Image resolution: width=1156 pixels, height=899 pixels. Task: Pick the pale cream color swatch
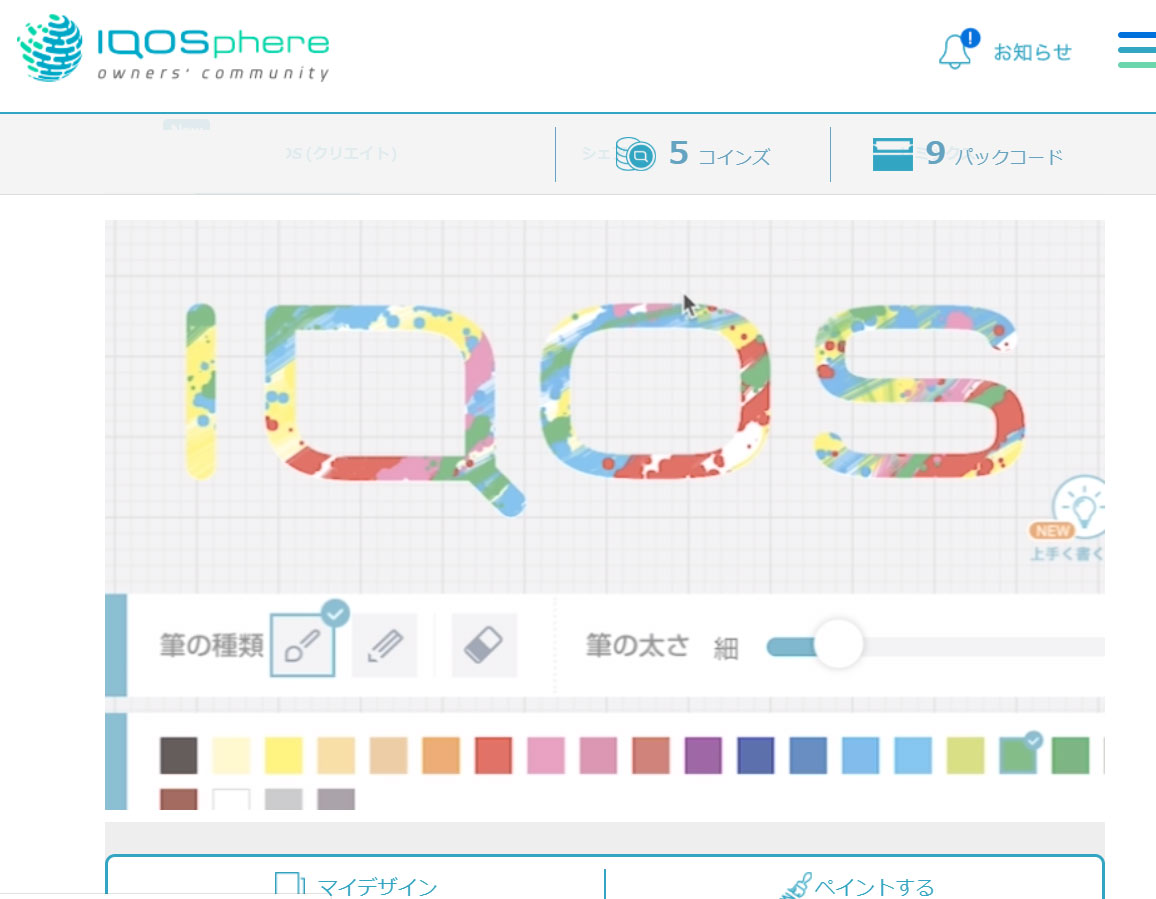pyautogui.click(x=231, y=755)
